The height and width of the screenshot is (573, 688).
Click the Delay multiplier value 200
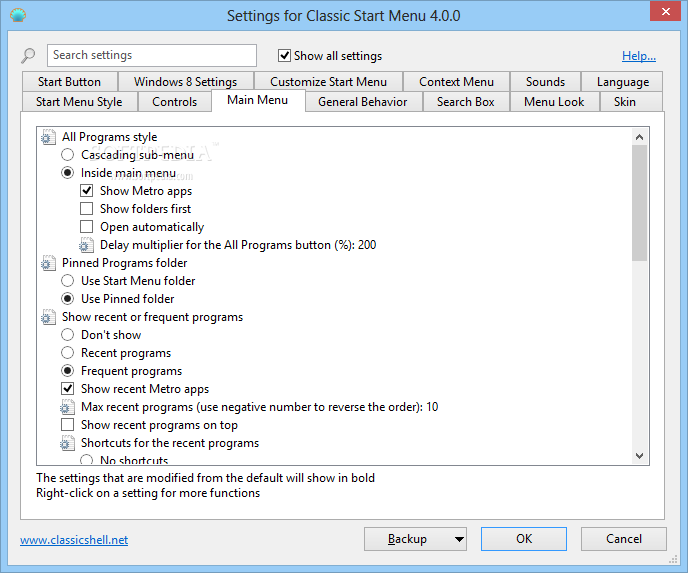coord(367,245)
